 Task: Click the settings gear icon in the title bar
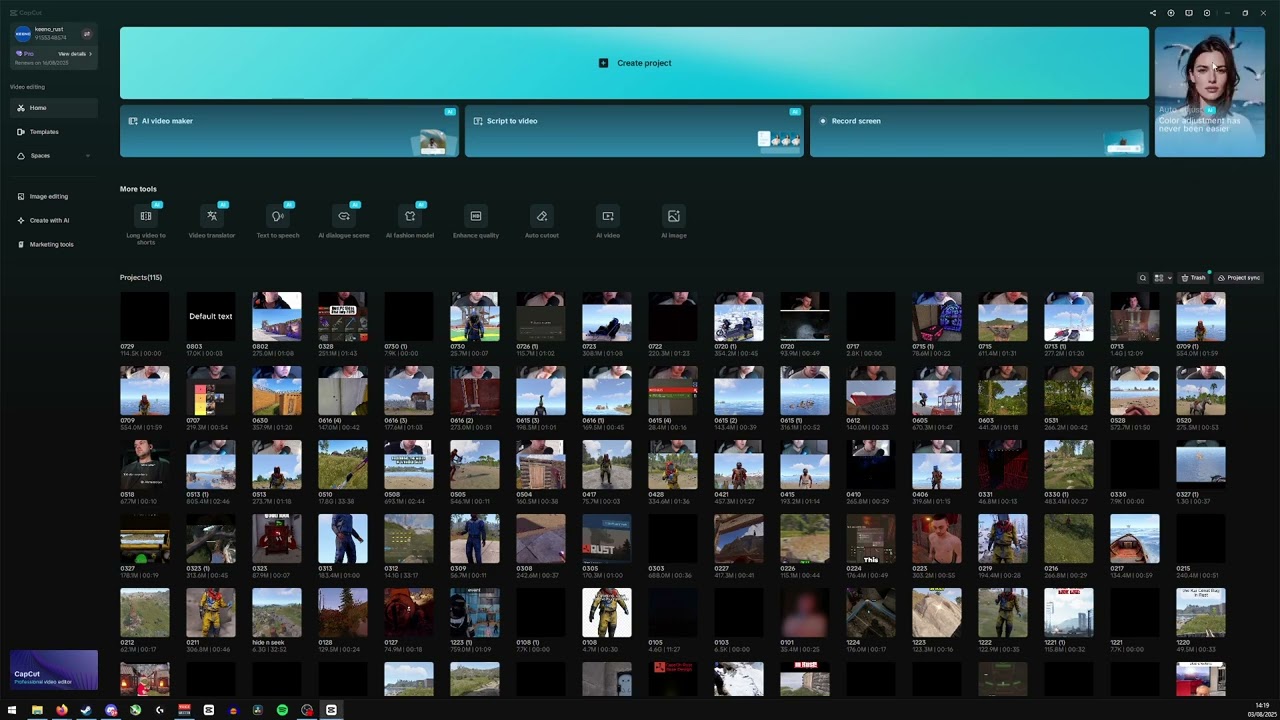click(x=1207, y=13)
